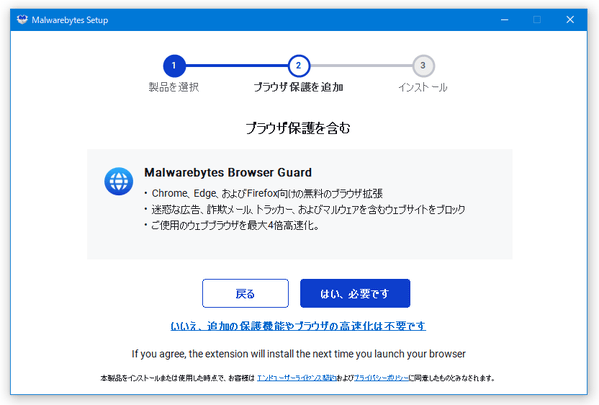Image resolution: width=599 pixels, height=405 pixels.
Task: Click the Malwarebytes Browser Guard title text
Action: point(228,173)
